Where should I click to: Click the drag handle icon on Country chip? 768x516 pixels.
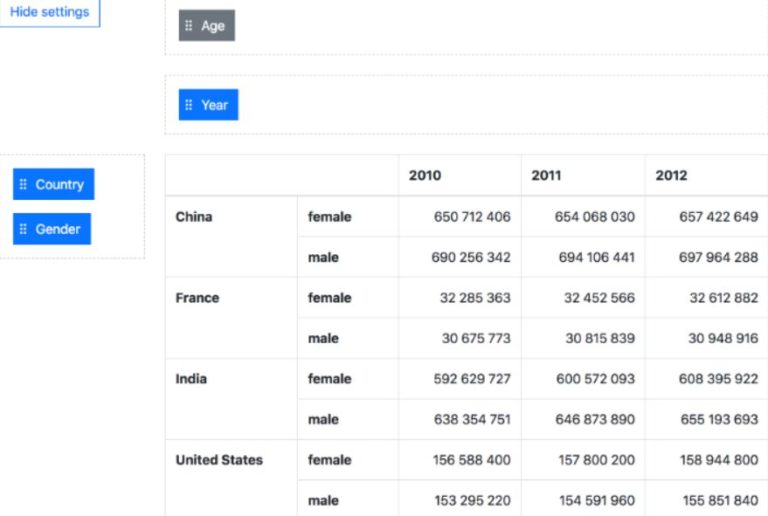point(23,184)
